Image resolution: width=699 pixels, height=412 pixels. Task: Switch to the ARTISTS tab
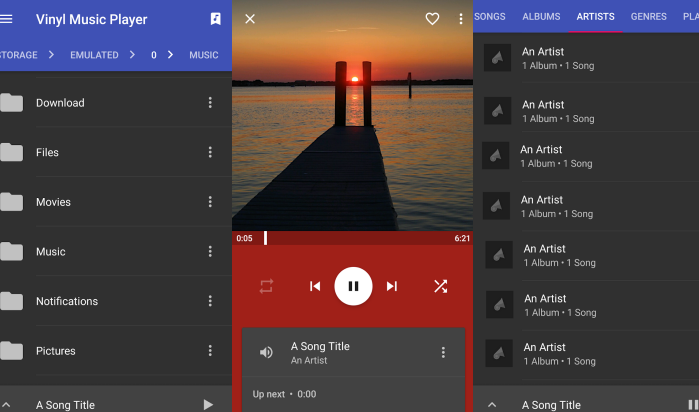click(595, 16)
